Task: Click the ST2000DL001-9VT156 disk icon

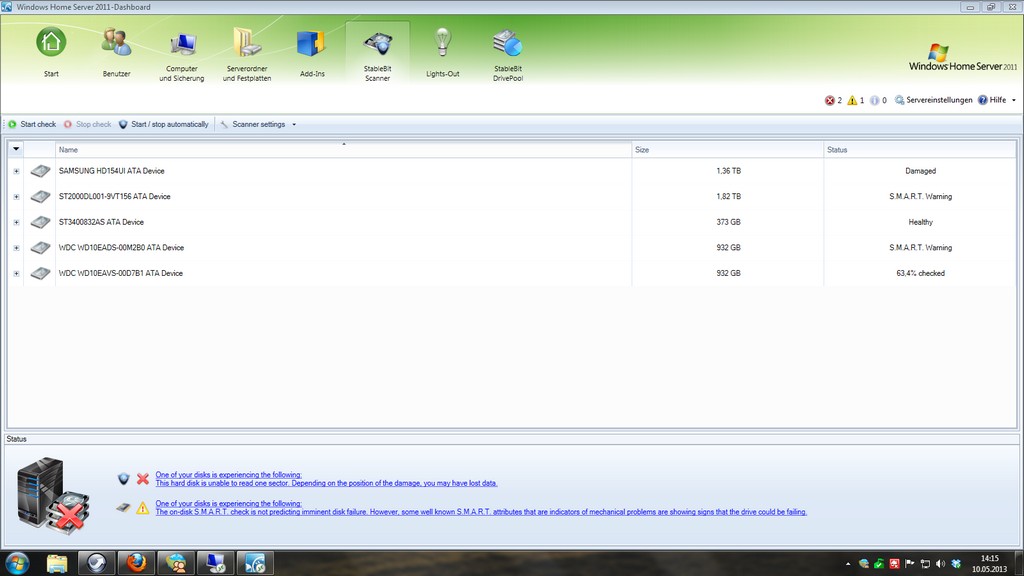Action: (40, 197)
